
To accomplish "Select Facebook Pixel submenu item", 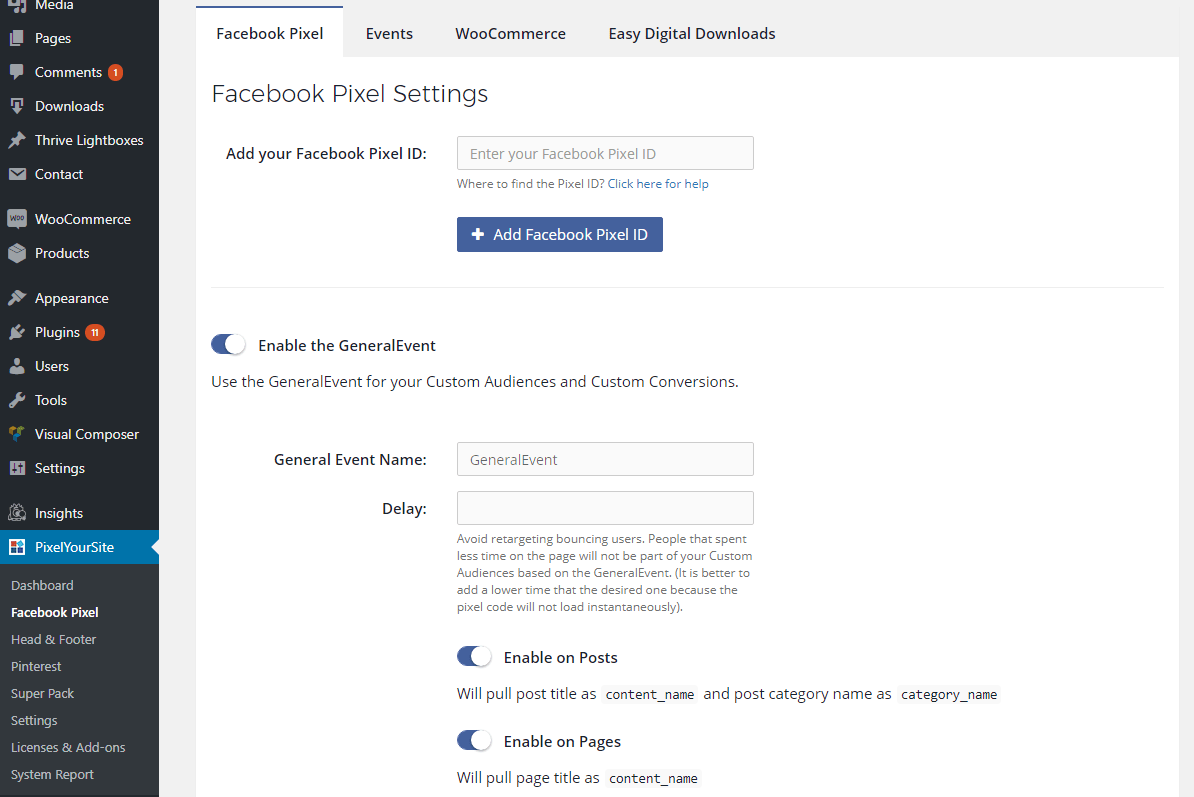I will point(55,613).
